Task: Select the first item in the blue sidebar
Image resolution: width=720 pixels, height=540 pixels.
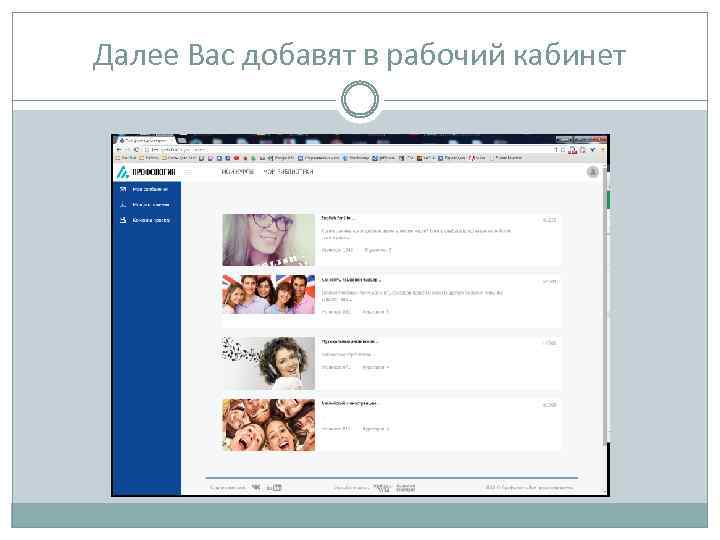Action: pos(147,189)
